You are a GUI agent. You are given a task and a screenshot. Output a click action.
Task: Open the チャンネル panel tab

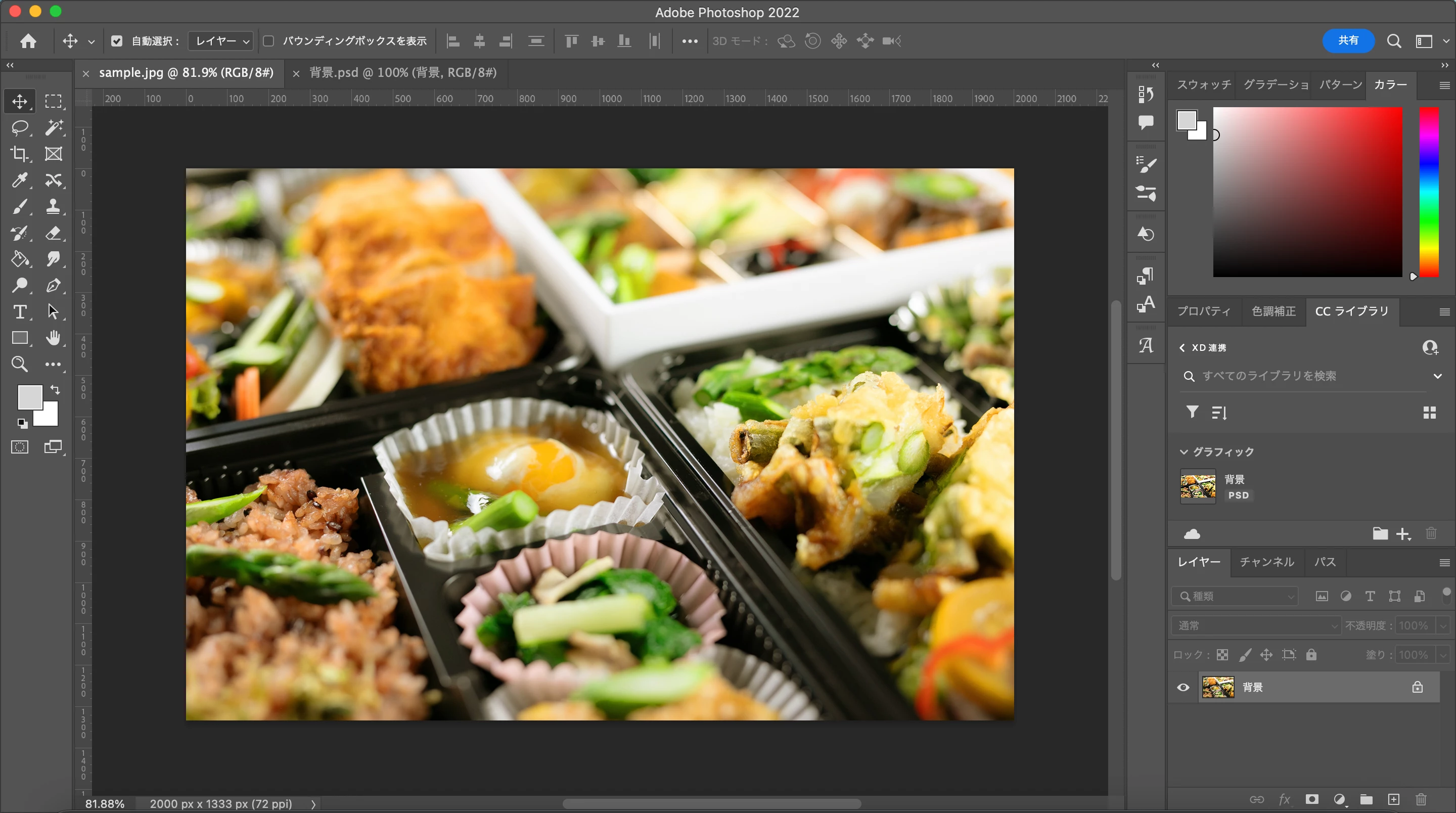point(1266,562)
